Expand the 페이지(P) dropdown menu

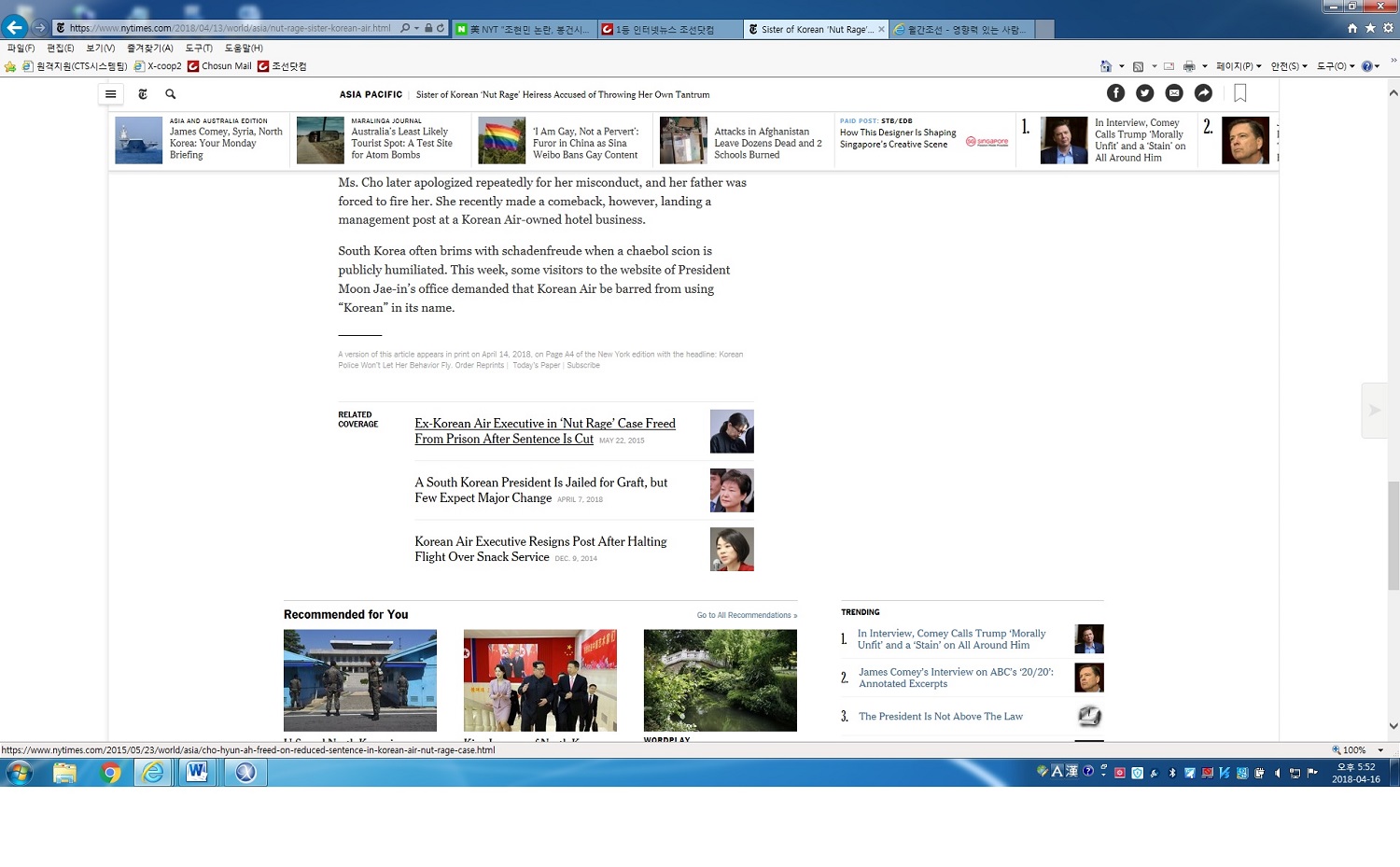pyautogui.click(x=1239, y=66)
